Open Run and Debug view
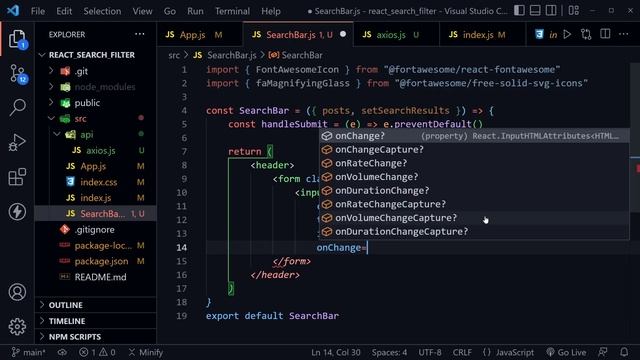Image resolution: width=640 pixels, height=360 pixels. 17,142
